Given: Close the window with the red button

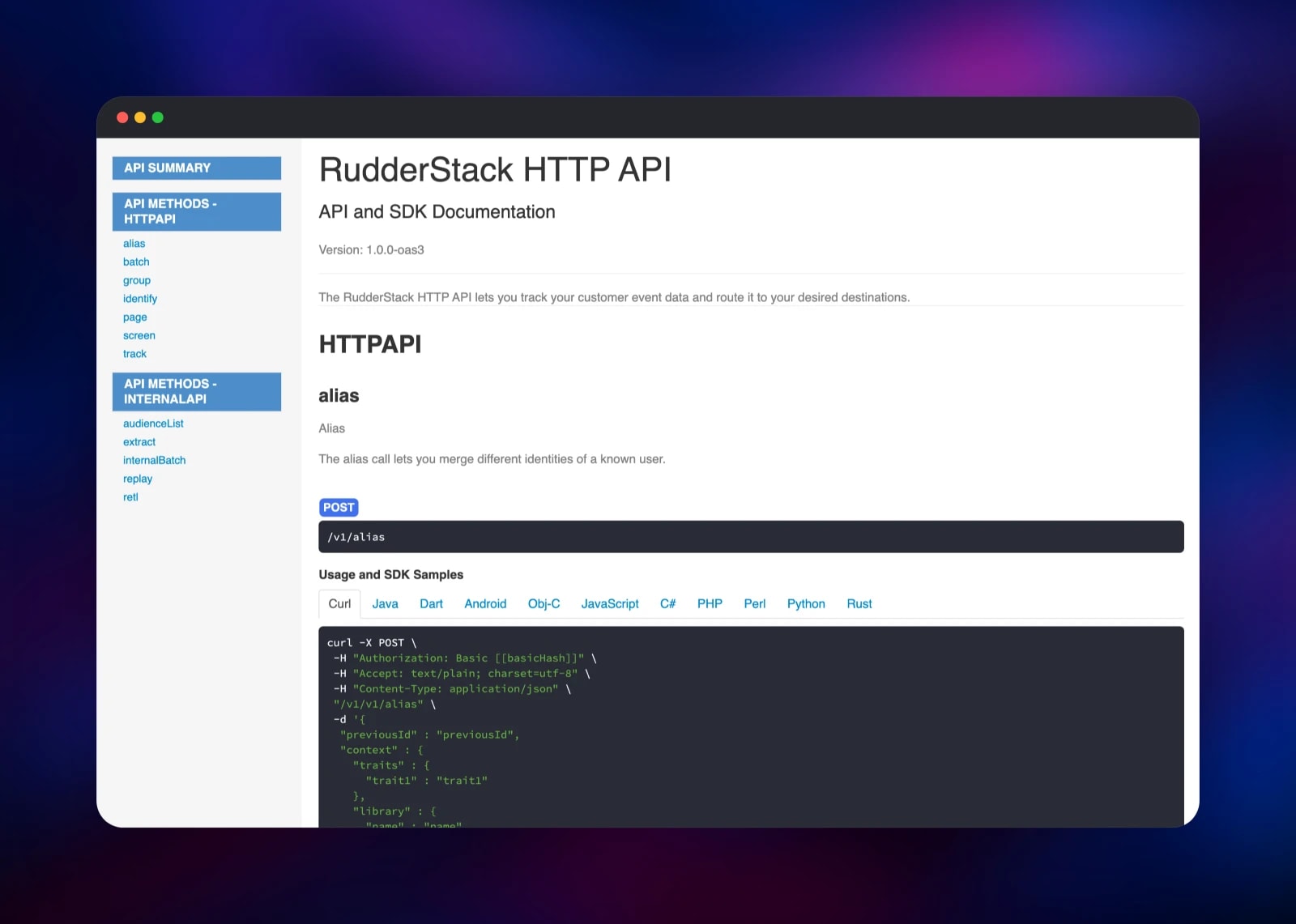Looking at the screenshot, I should 122,117.
